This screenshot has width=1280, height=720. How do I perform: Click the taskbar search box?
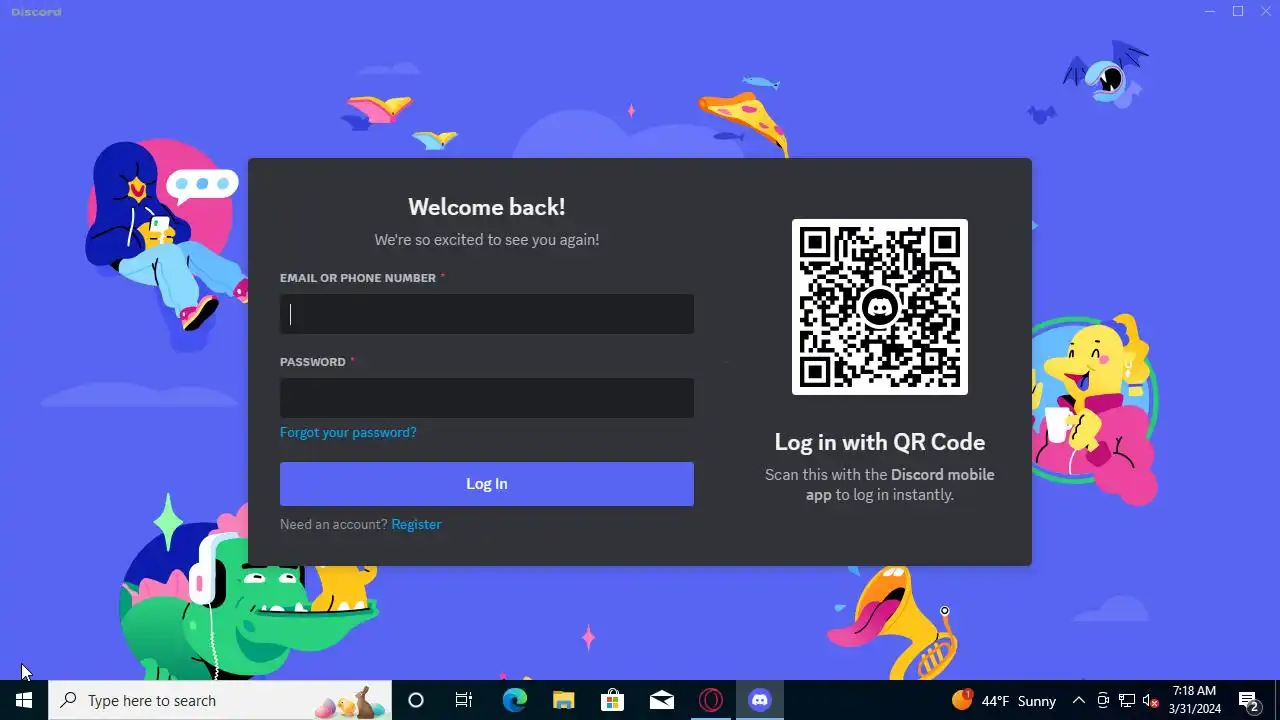click(220, 700)
